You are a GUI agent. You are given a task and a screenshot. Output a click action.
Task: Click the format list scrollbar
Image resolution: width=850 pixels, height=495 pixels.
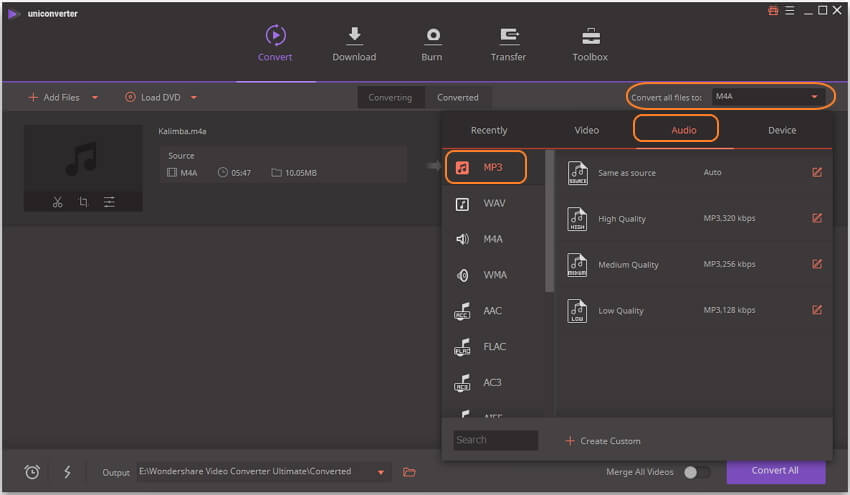[550, 222]
